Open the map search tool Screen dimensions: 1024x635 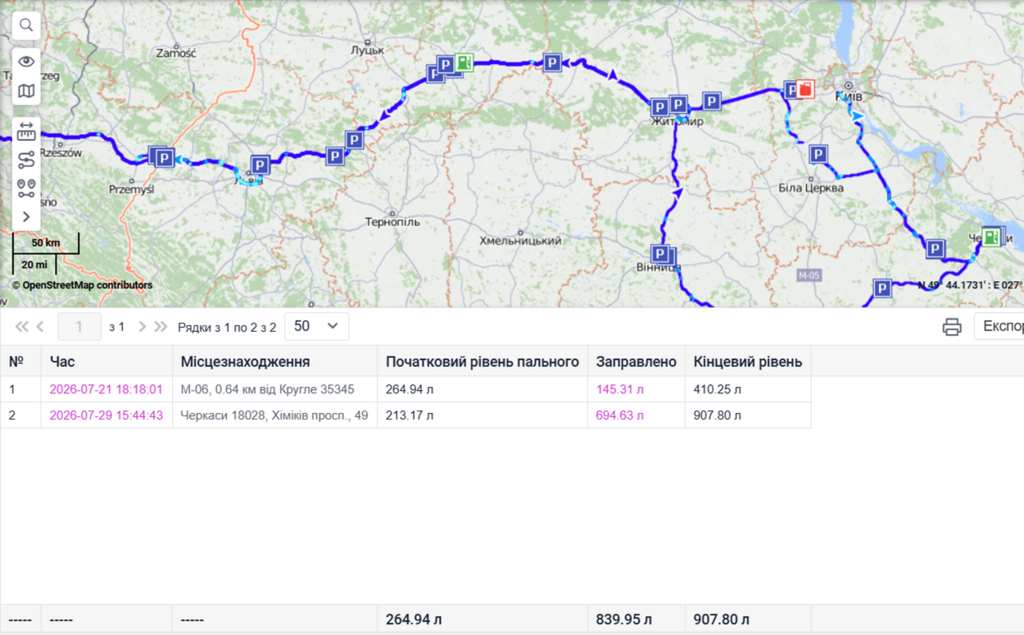tap(26, 25)
